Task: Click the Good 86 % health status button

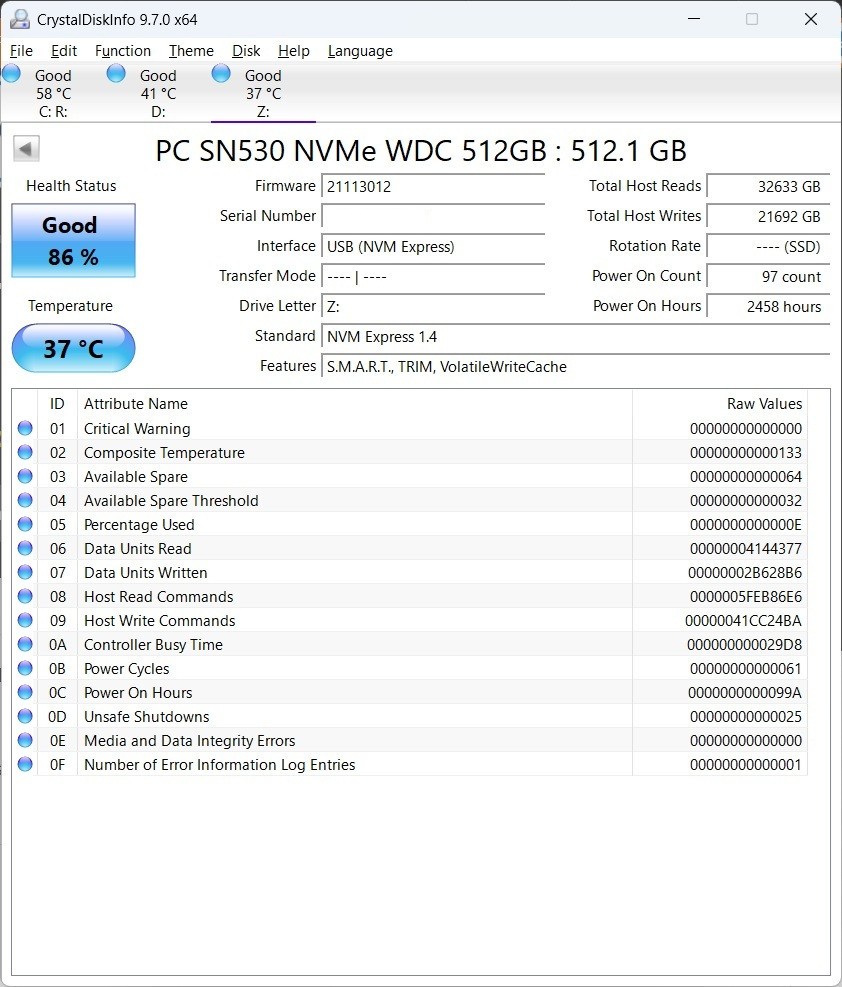Action: click(73, 240)
